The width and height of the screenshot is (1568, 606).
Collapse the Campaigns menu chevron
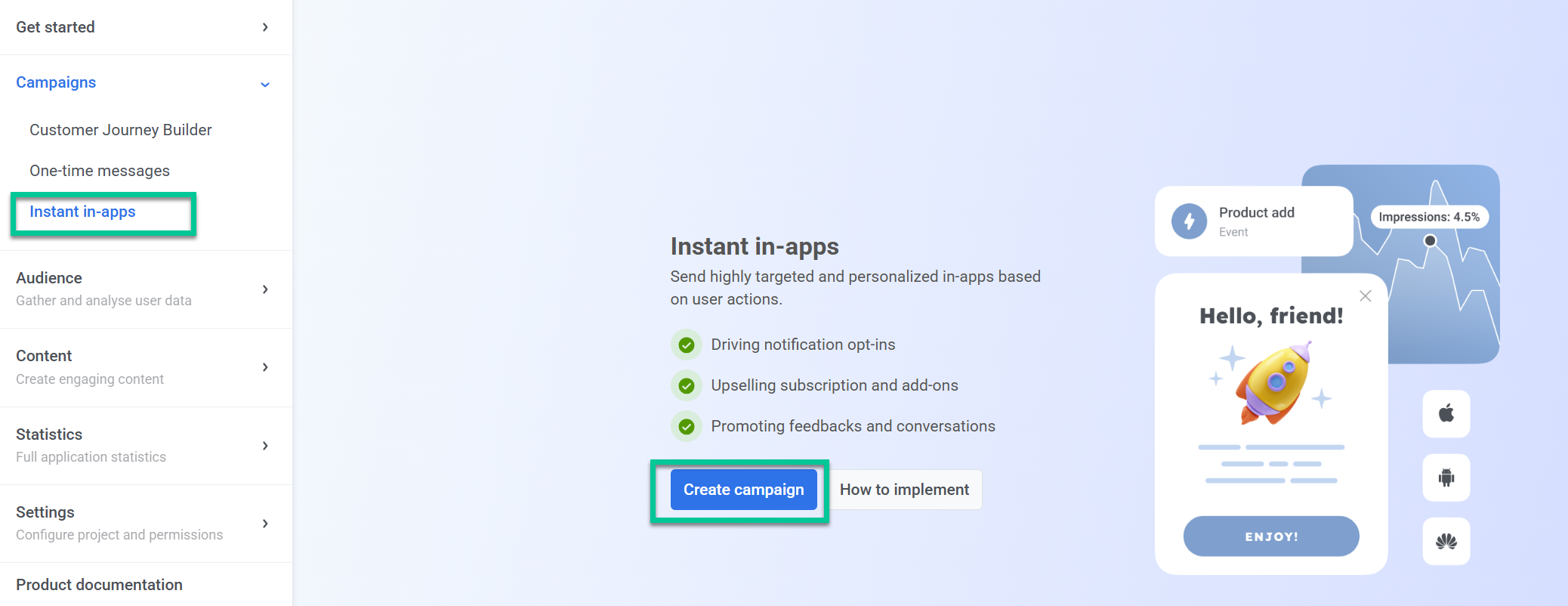pyautogui.click(x=265, y=84)
